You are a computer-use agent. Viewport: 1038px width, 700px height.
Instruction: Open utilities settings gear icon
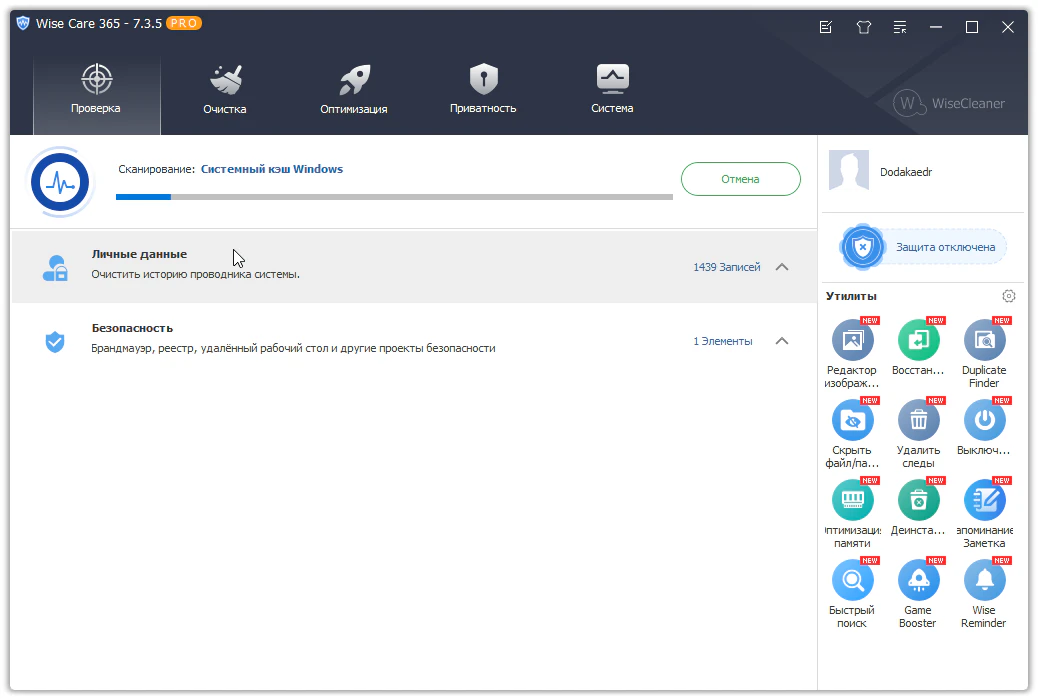[1008, 296]
